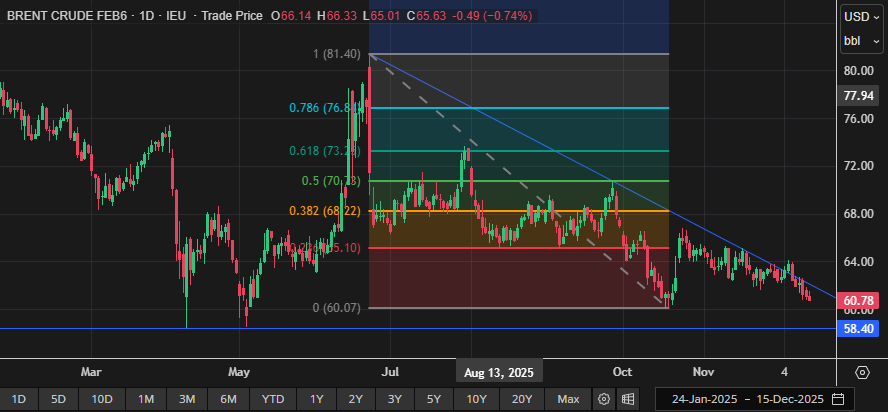Expand the USD currency dropdown
Image resolution: width=888 pixels, height=412 pixels.
860,16
